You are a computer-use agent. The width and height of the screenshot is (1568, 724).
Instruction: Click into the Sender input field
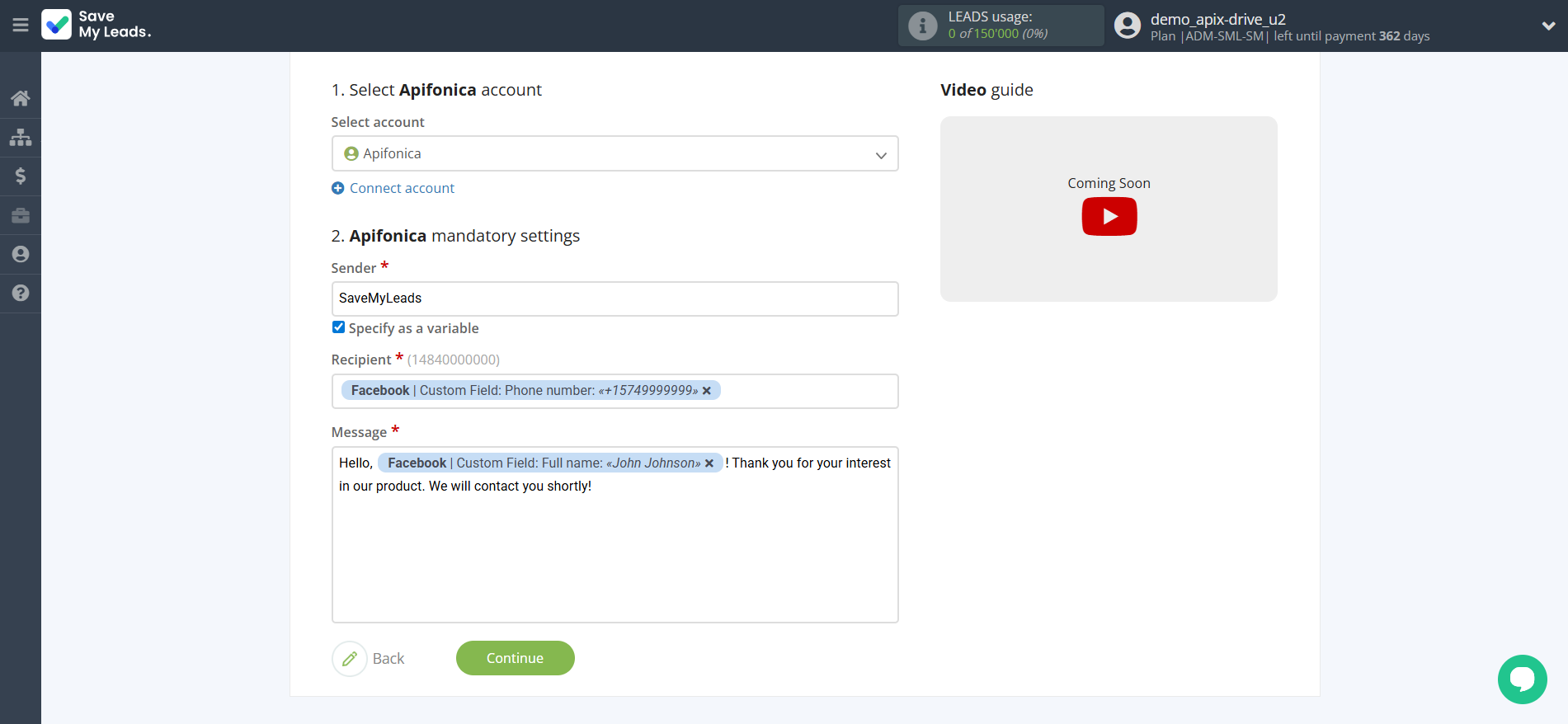(x=614, y=299)
